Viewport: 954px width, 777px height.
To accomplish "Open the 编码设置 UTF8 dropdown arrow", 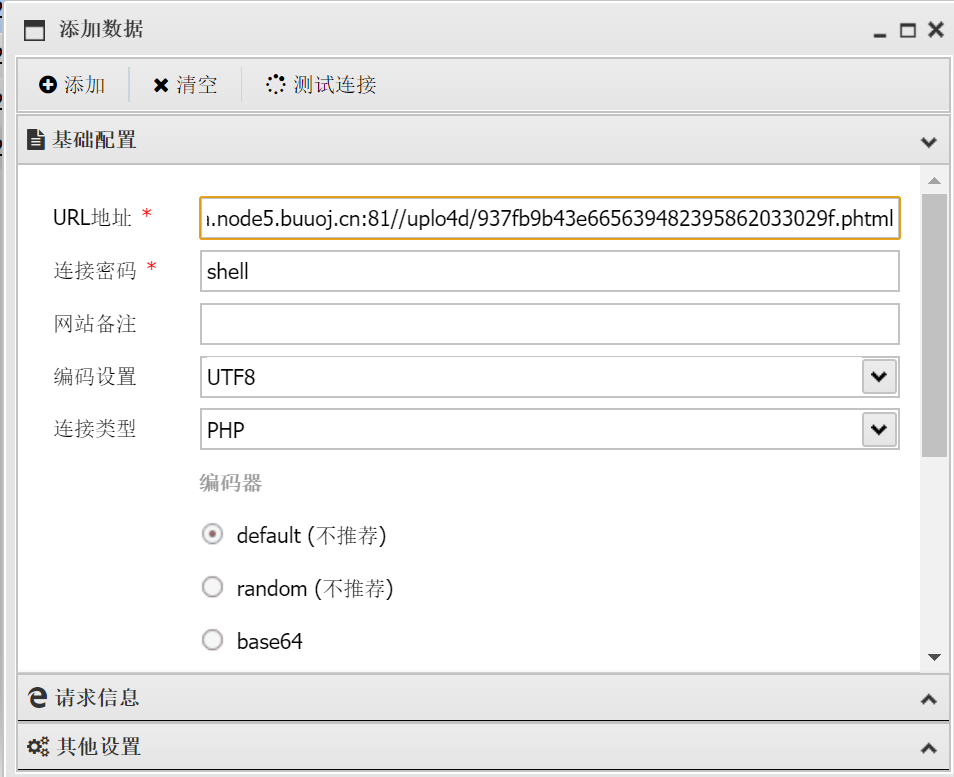I will pyautogui.click(x=879, y=377).
